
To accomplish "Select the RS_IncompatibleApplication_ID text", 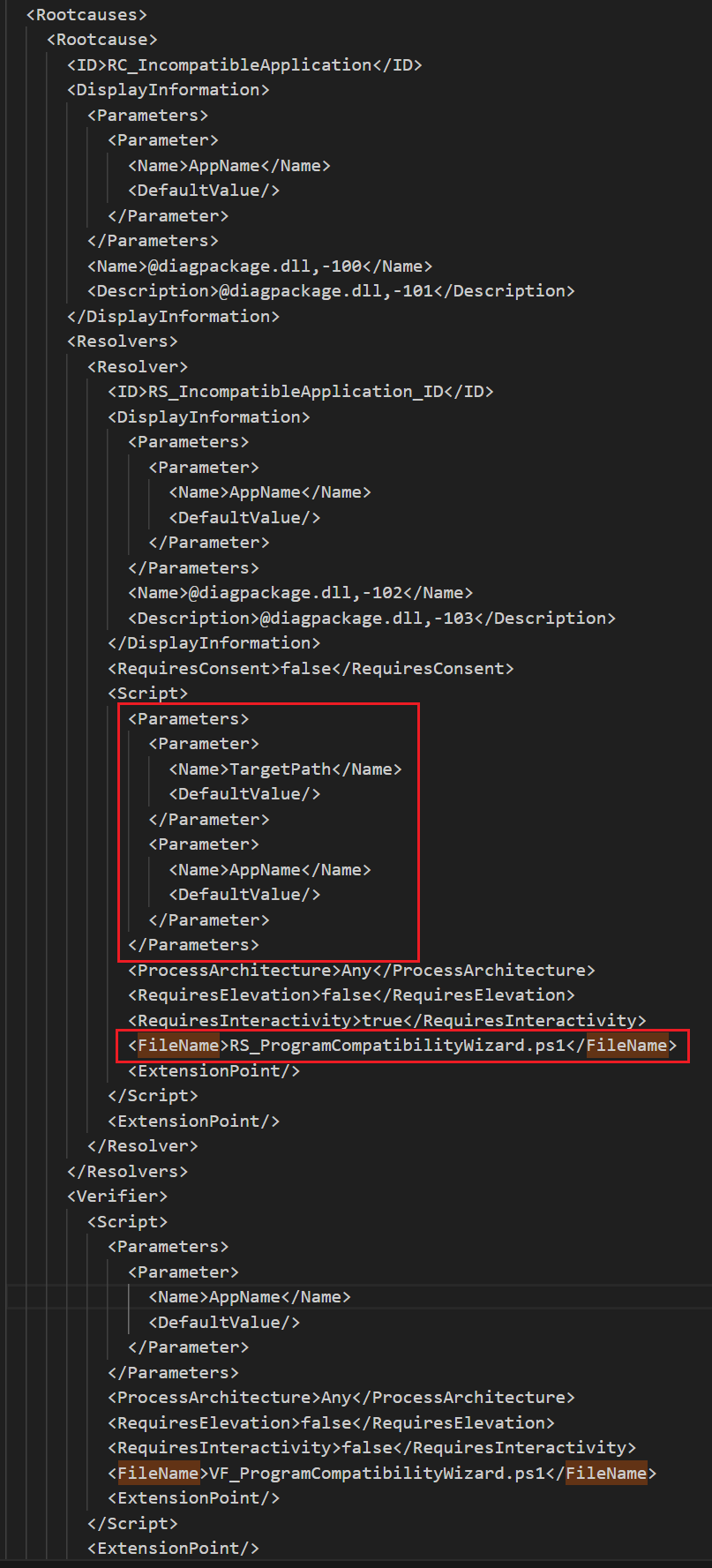I will click(296, 392).
